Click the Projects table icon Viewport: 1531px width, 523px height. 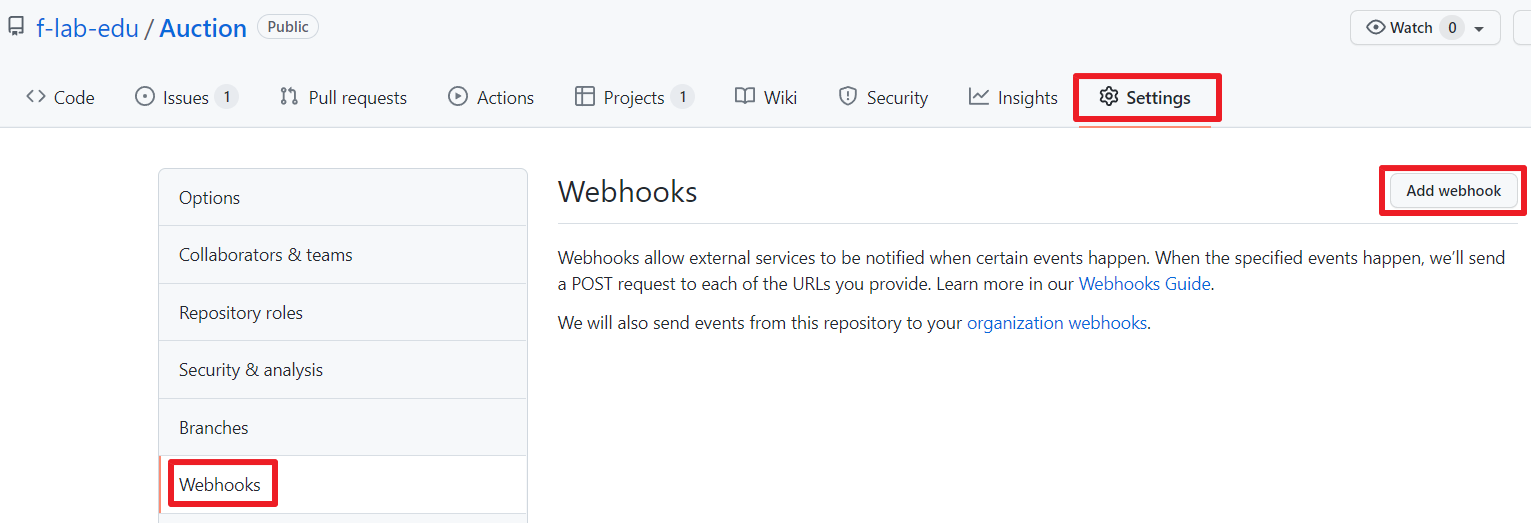[x=585, y=97]
